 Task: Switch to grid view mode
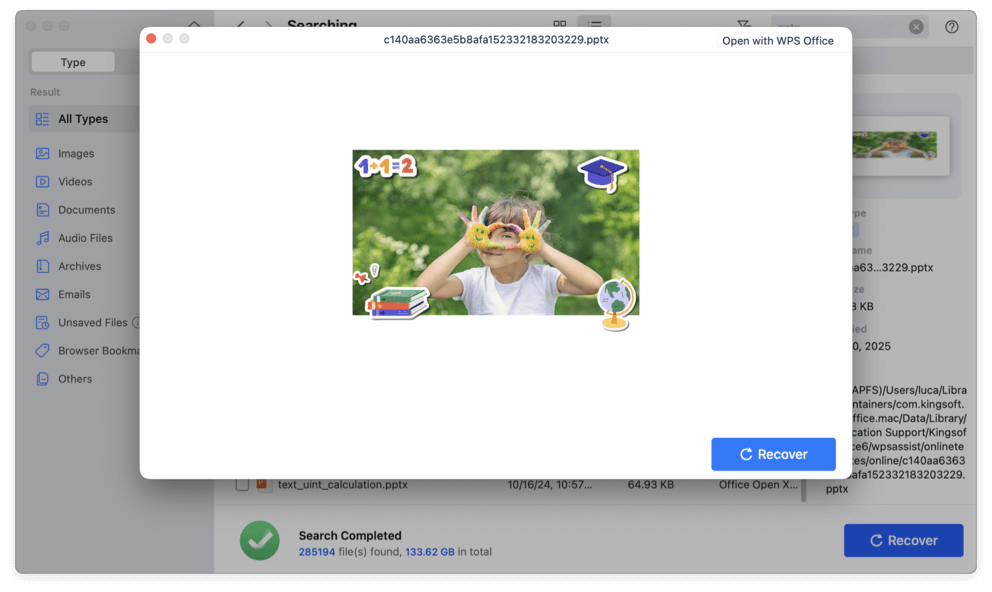(x=560, y=26)
